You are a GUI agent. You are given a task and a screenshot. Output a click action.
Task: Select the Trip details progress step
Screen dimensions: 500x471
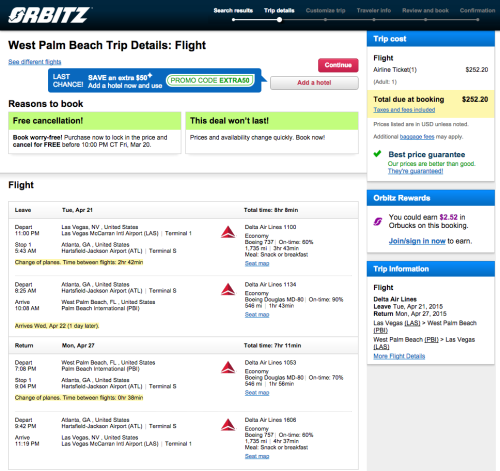(279, 10)
